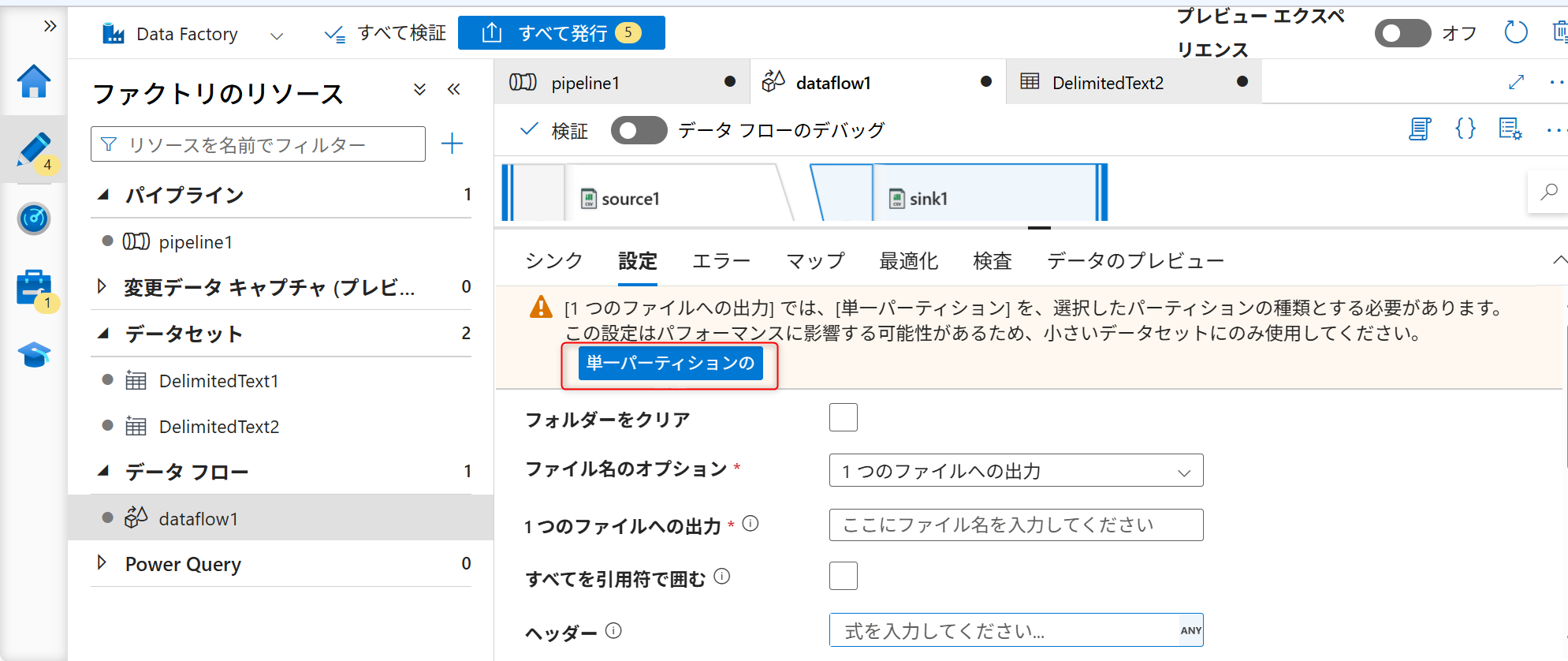Viewport: 1568px width, 661px height.
Task: Click すべて発行 publish button
Action: point(561,32)
